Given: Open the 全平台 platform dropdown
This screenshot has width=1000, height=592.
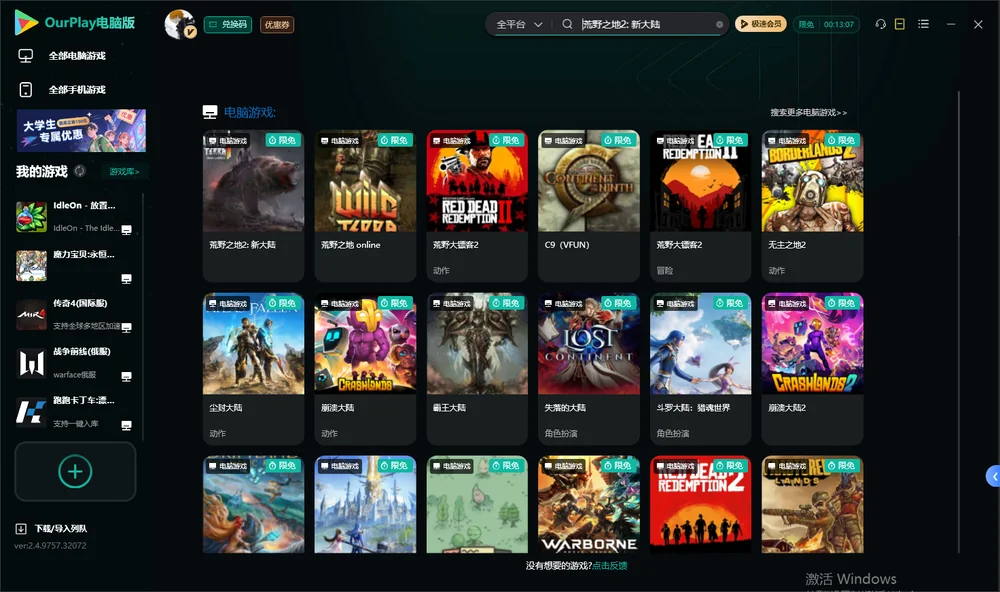Looking at the screenshot, I should click(x=519, y=24).
